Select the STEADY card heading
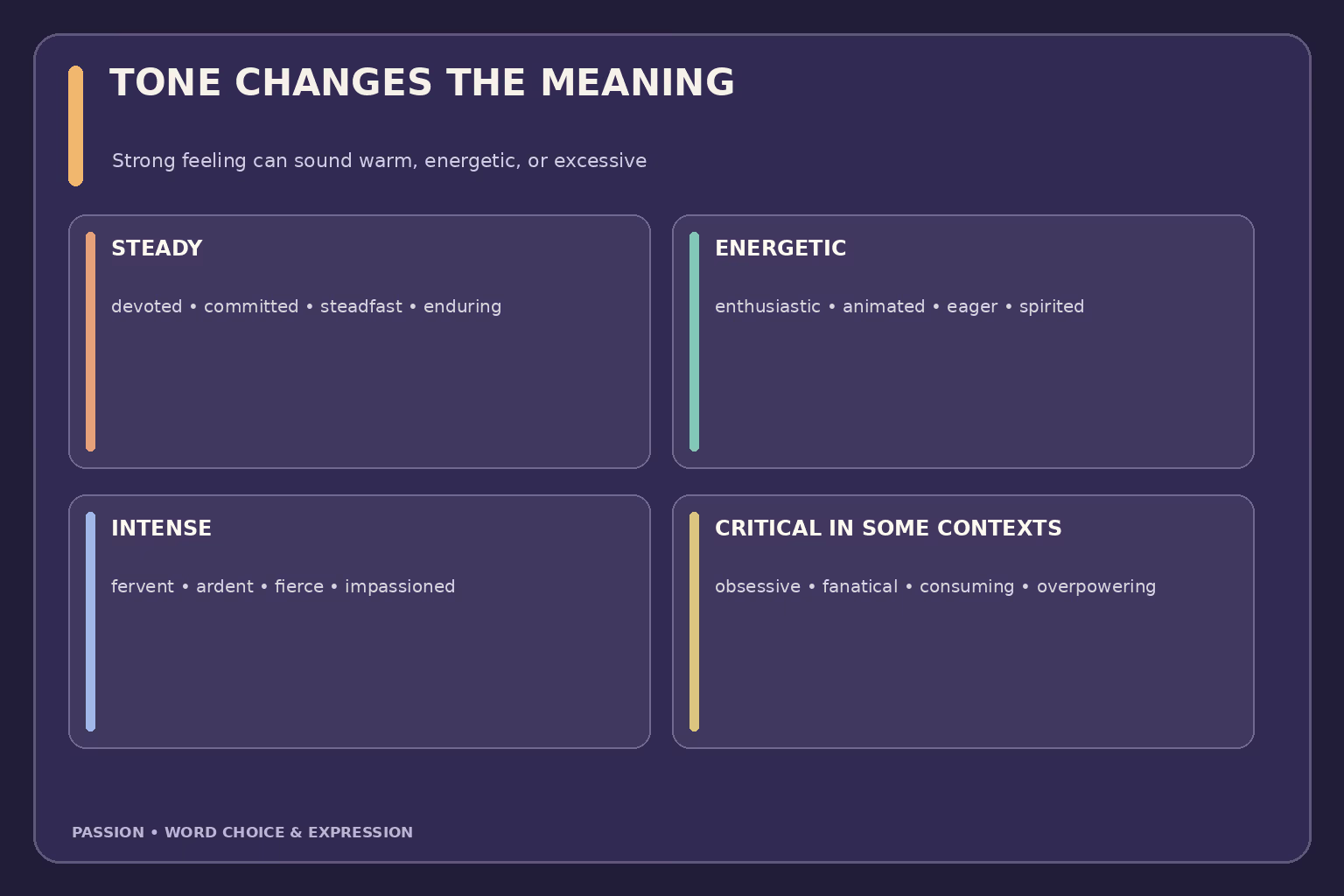Viewport: 1344px width, 896px height. click(157, 248)
